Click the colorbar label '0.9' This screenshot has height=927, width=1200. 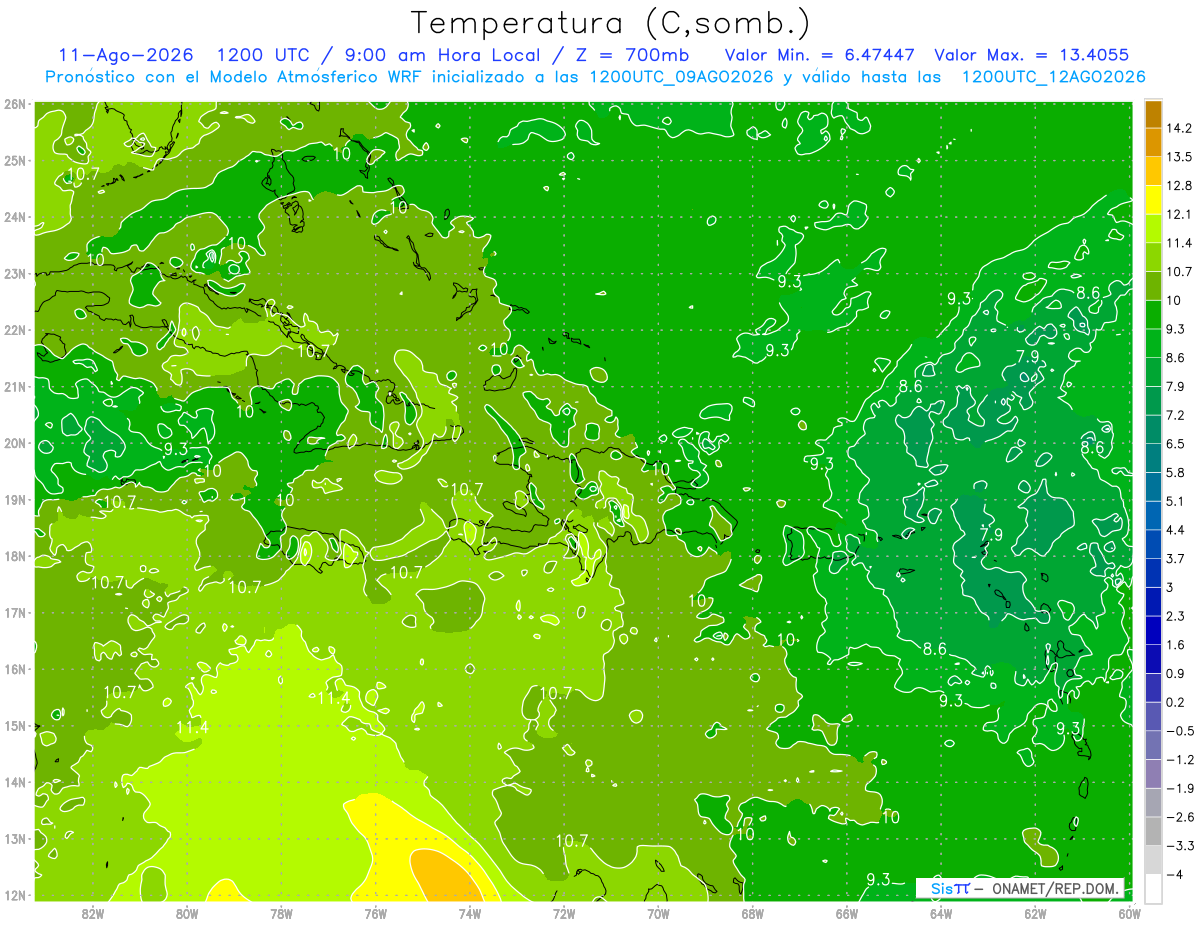(1177, 674)
